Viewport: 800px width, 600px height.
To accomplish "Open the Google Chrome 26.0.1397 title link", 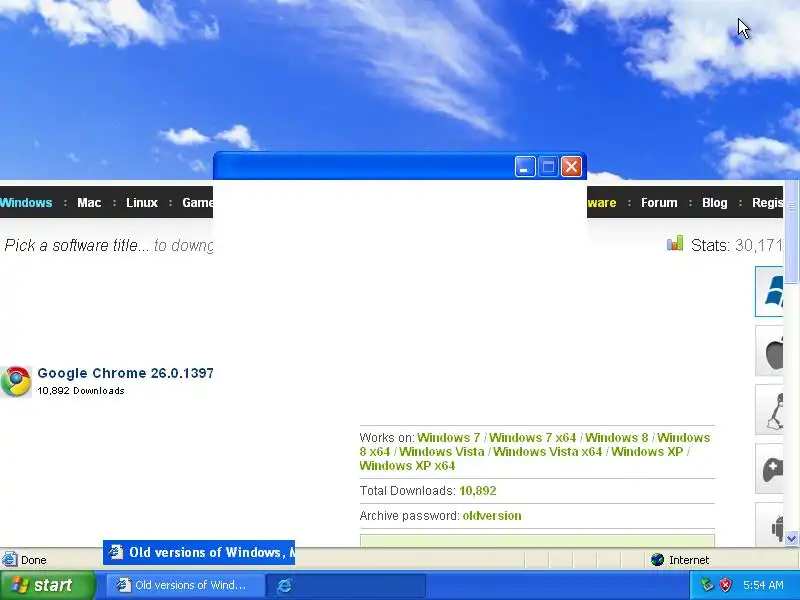I will 126,373.
